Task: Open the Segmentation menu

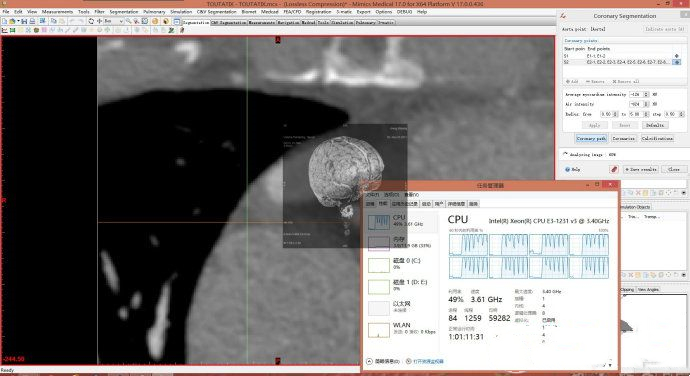Action: (x=124, y=11)
